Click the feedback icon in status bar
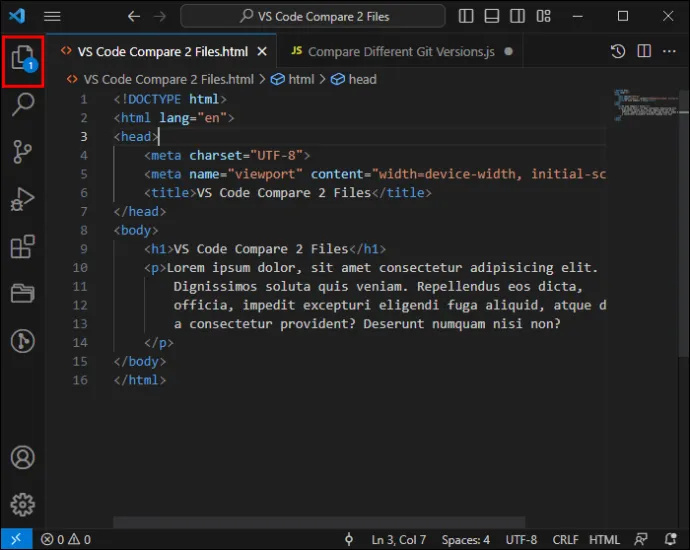This screenshot has width=690, height=550. pyautogui.click(x=641, y=539)
